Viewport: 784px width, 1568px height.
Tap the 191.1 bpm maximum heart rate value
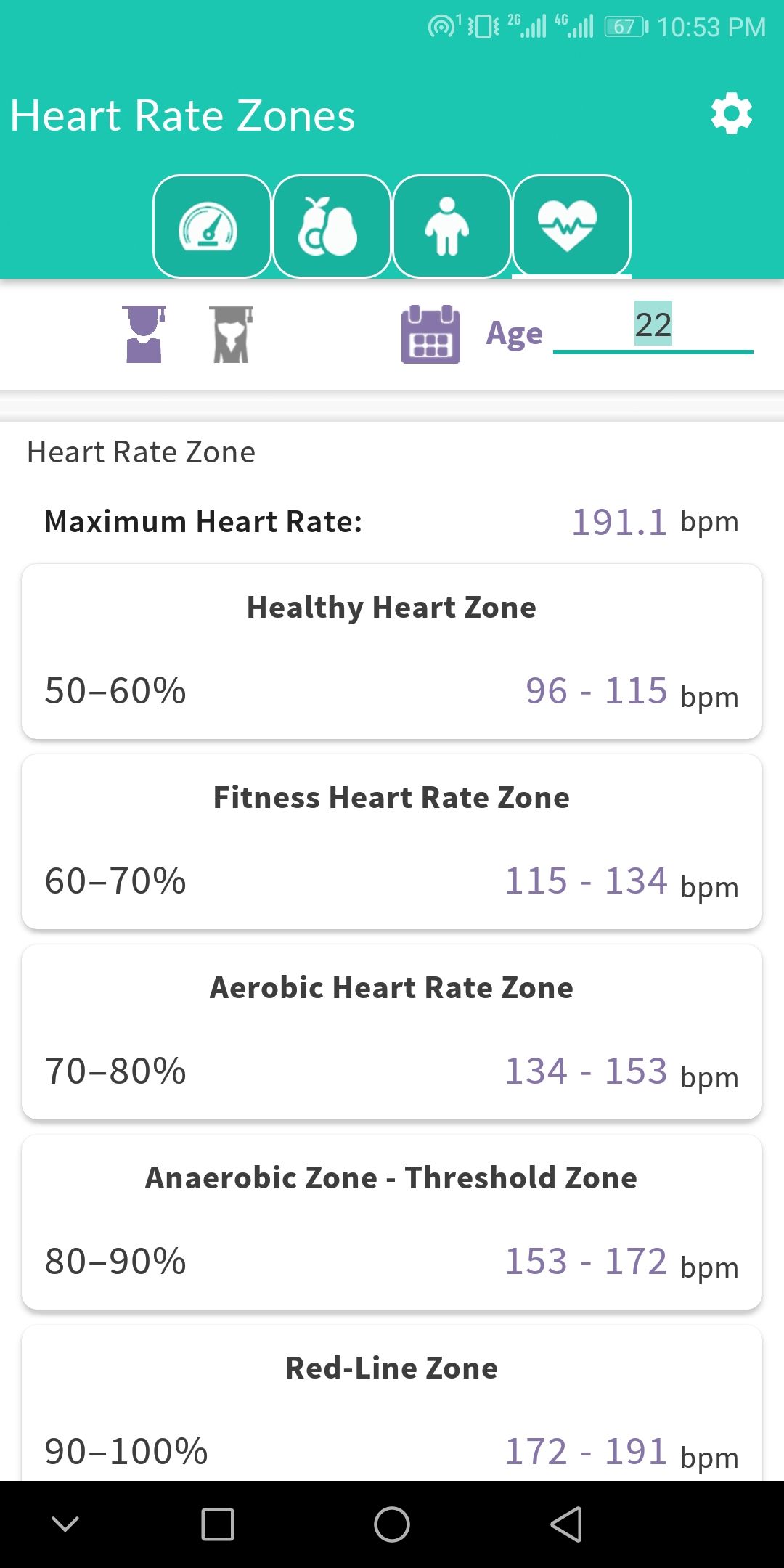[618, 522]
